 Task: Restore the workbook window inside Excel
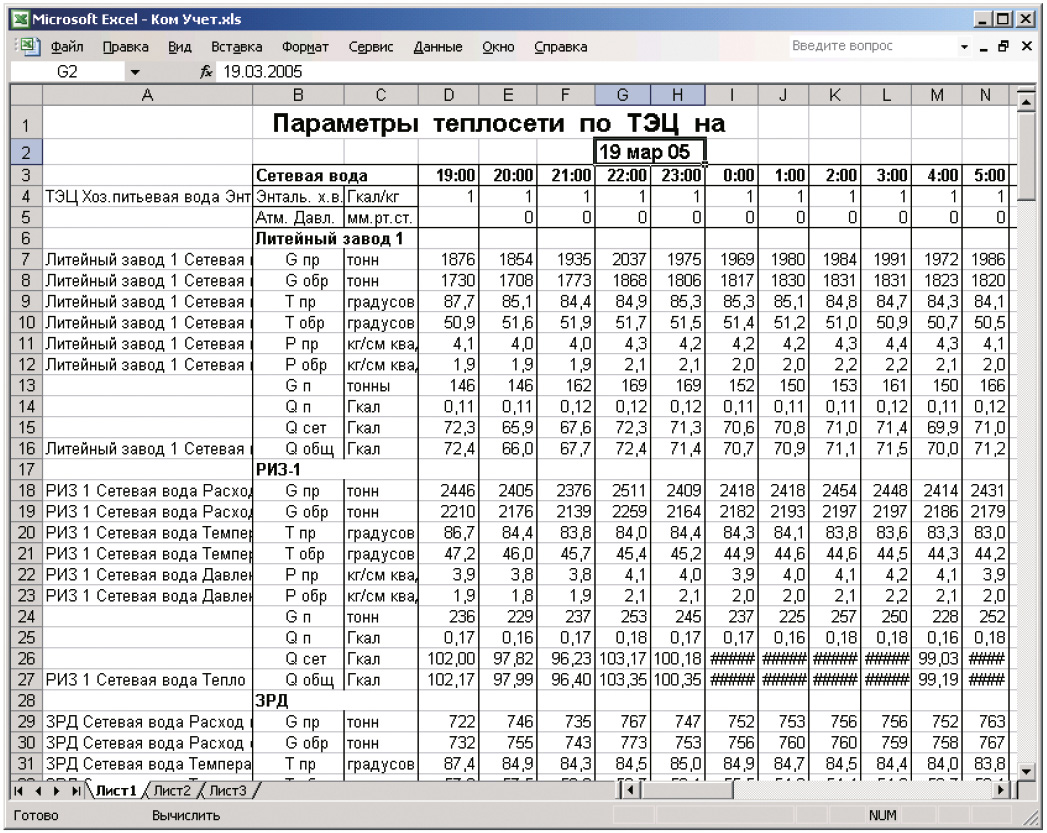coord(1004,47)
